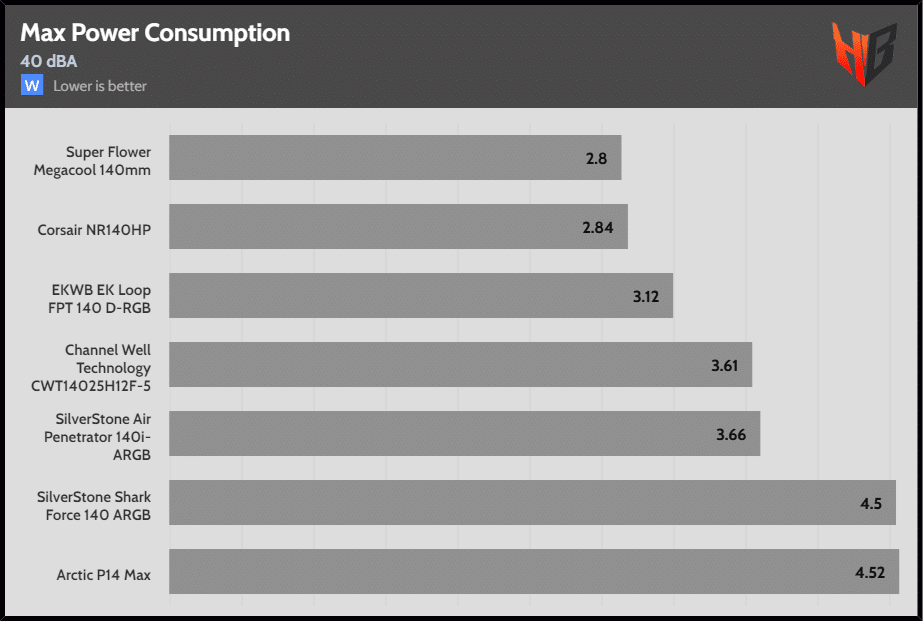This screenshot has width=923, height=621.
Task: Click the 3.12 value on the chart
Action: point(647,297)
